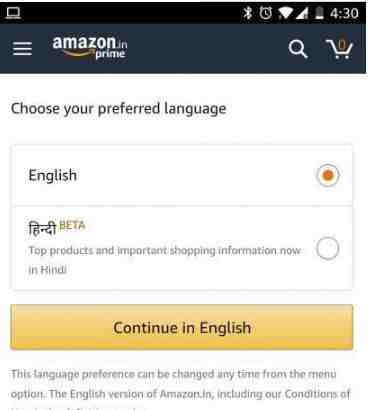The image size is (369, 410).
Task: Tap the Choose your preferred language heading
Action: pyautogui.click(x=119, y=109)
